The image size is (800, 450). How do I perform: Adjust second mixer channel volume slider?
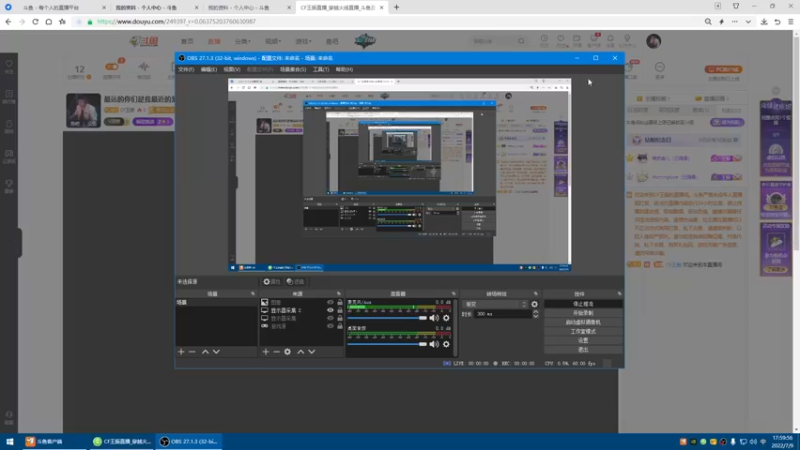tap(387, 344)
